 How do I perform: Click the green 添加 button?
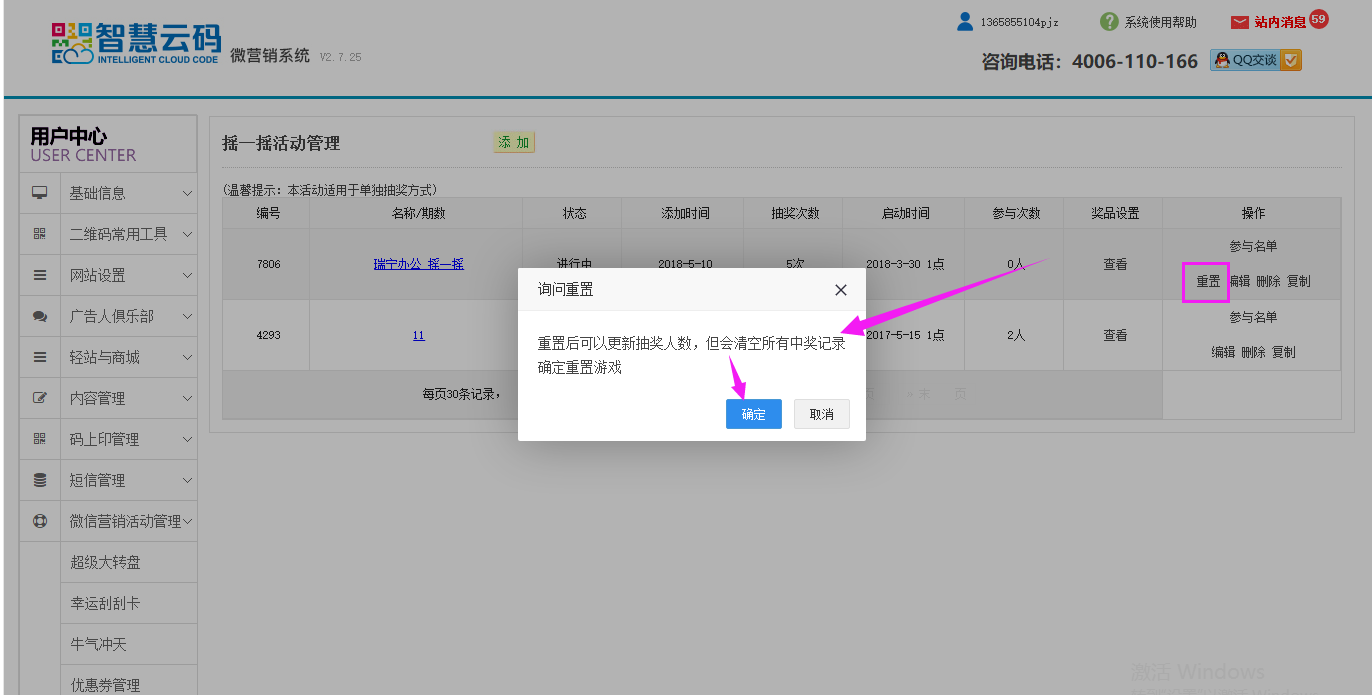pyautogui.click(x=514, y=142)
